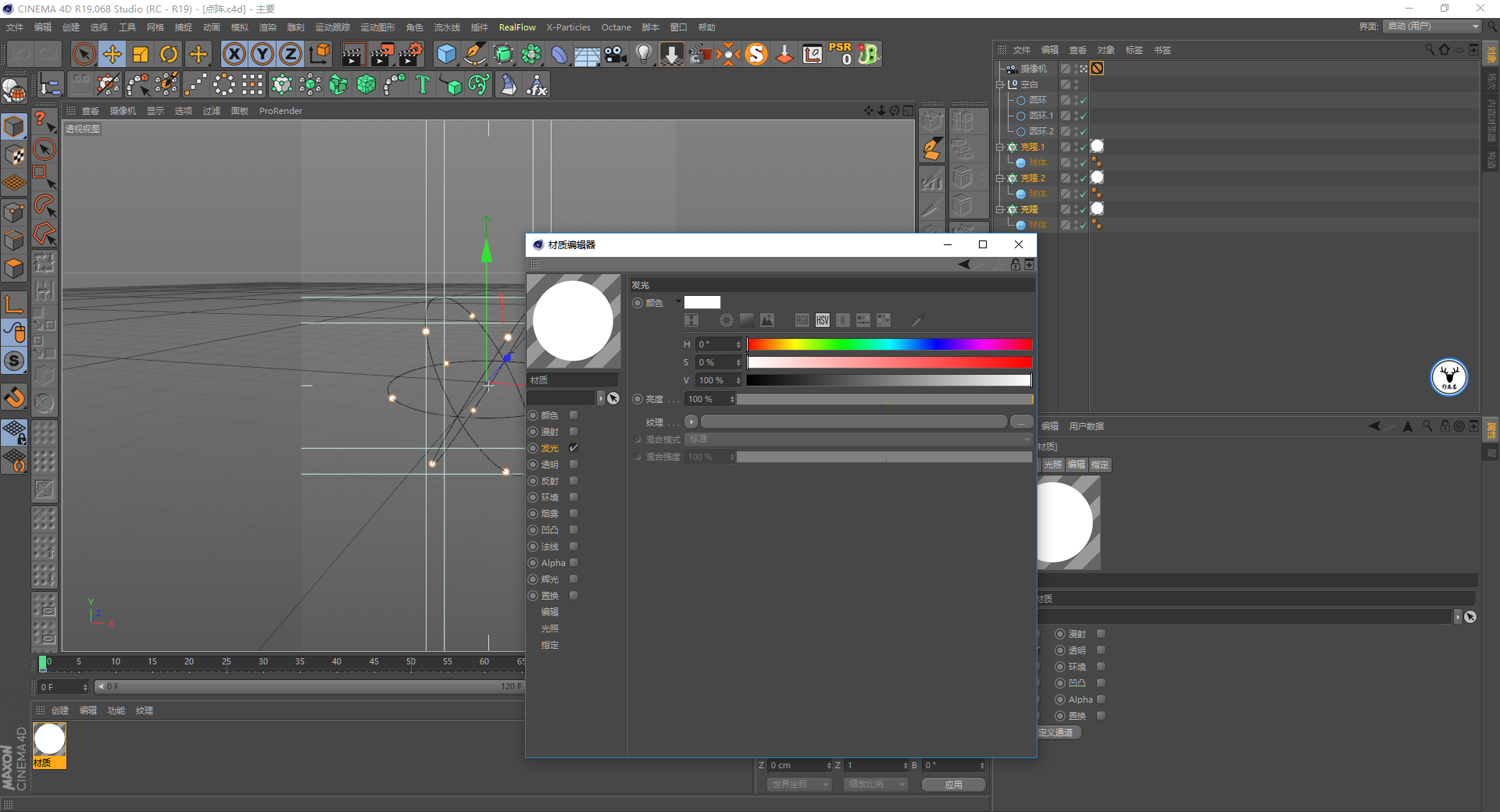Switch color mode to HSV icon

click(823, 320)
